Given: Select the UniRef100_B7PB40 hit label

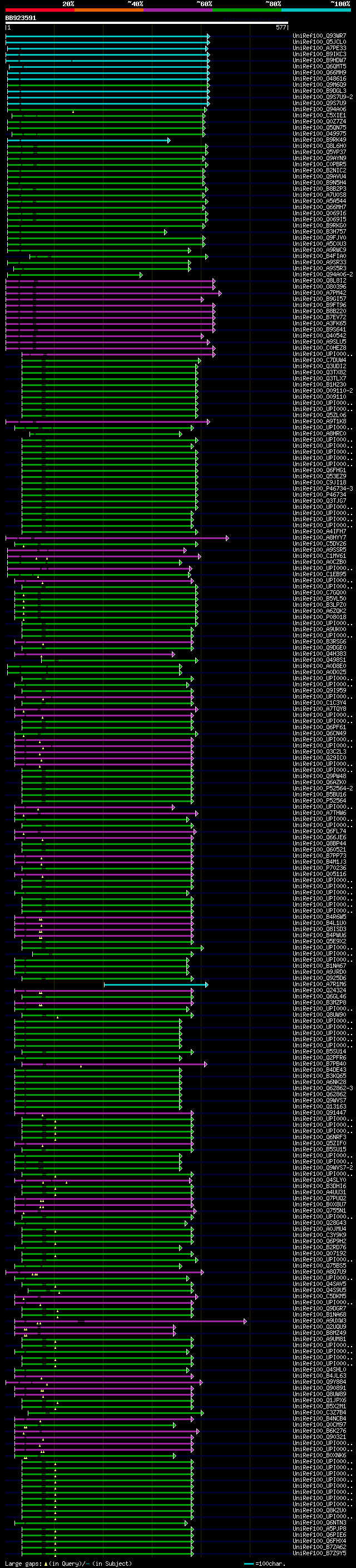Looking at the screenshot, I should 319,1064.
